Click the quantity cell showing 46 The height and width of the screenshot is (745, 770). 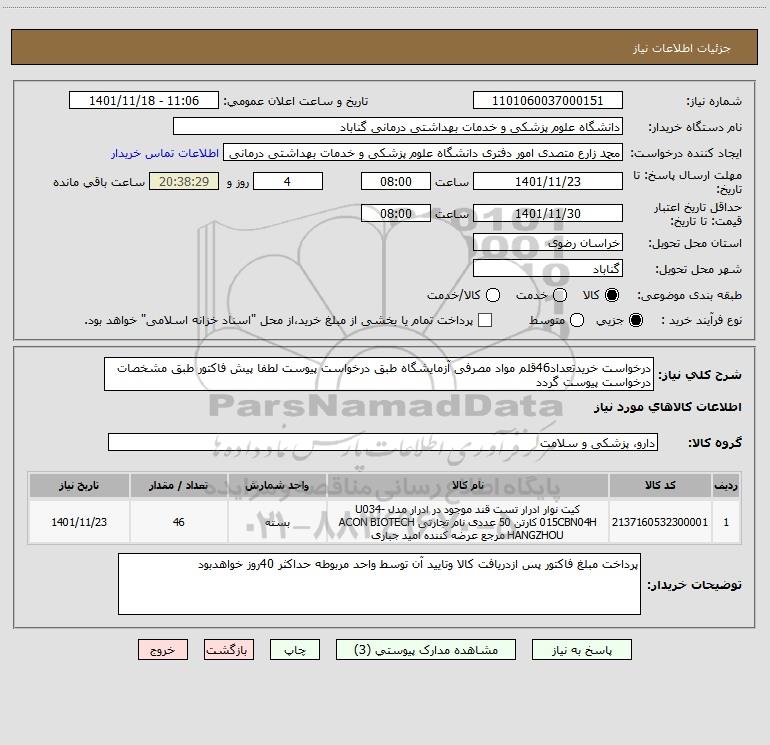click(179, 522)
